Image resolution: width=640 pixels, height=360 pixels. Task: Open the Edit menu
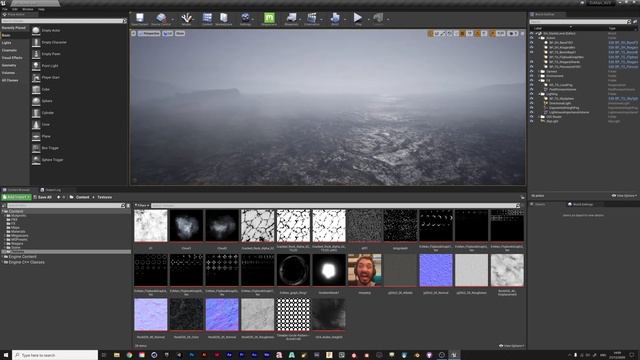point(15,9)
